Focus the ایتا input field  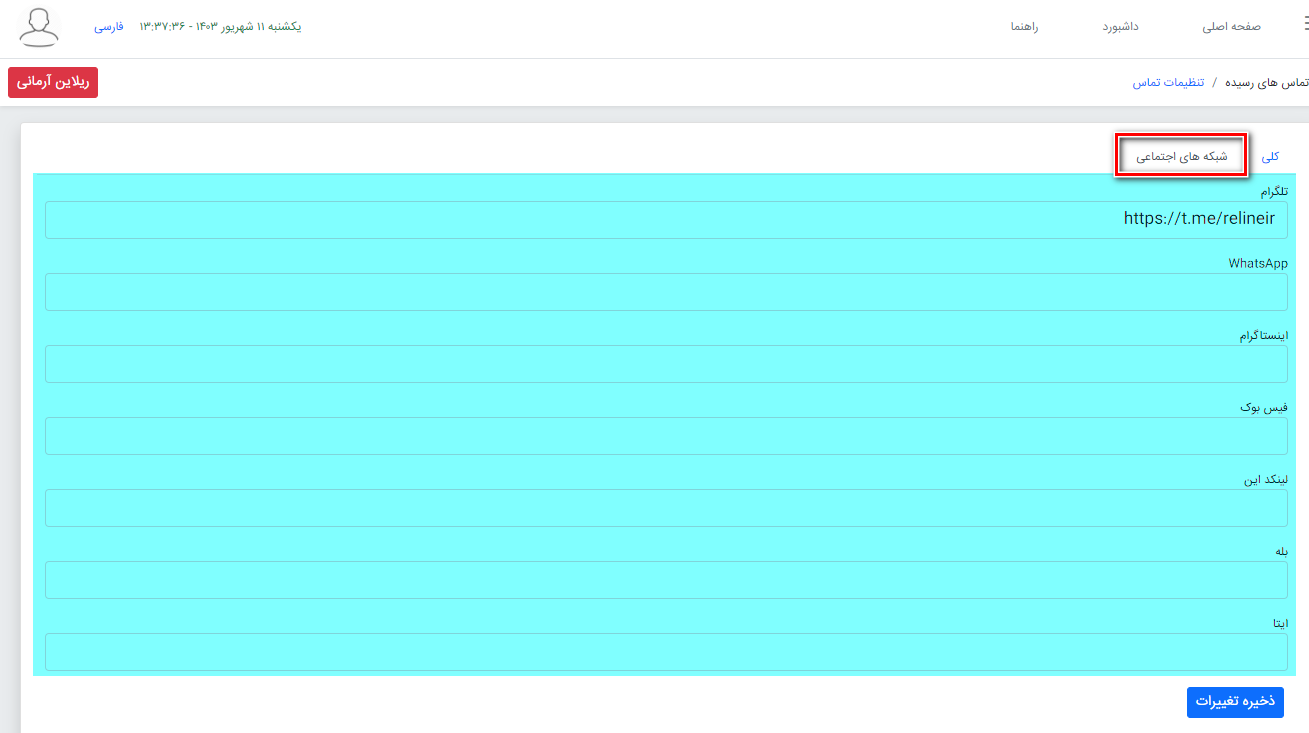(666, 652)
